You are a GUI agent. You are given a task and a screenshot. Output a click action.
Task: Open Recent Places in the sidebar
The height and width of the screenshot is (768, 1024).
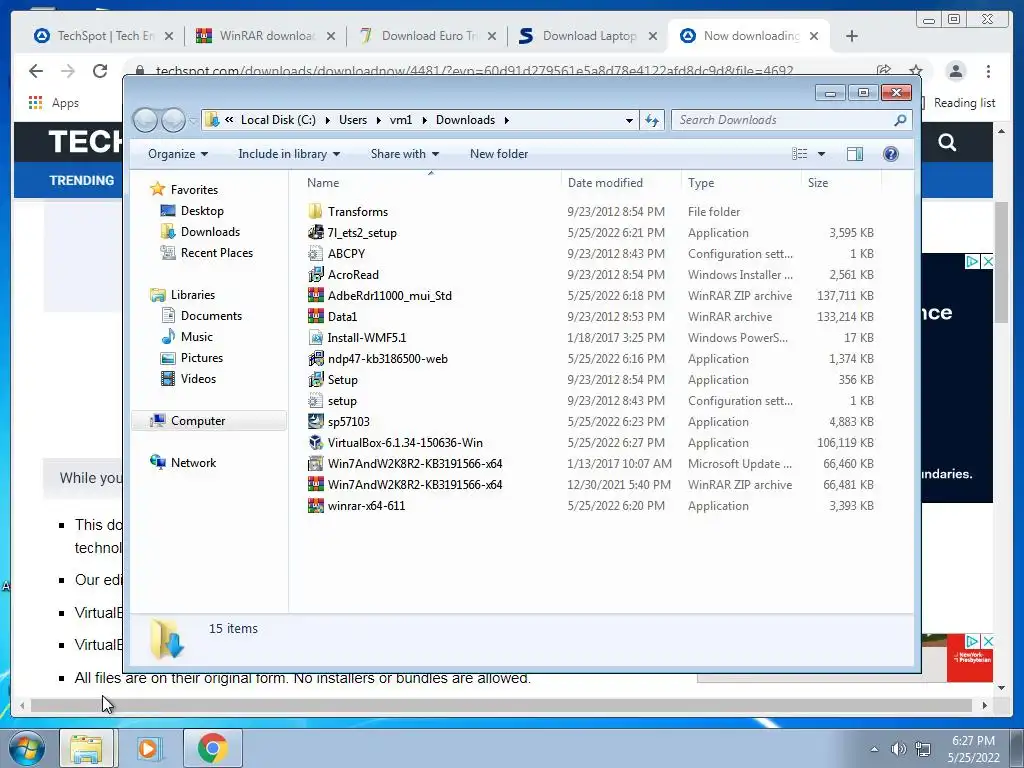216,252
